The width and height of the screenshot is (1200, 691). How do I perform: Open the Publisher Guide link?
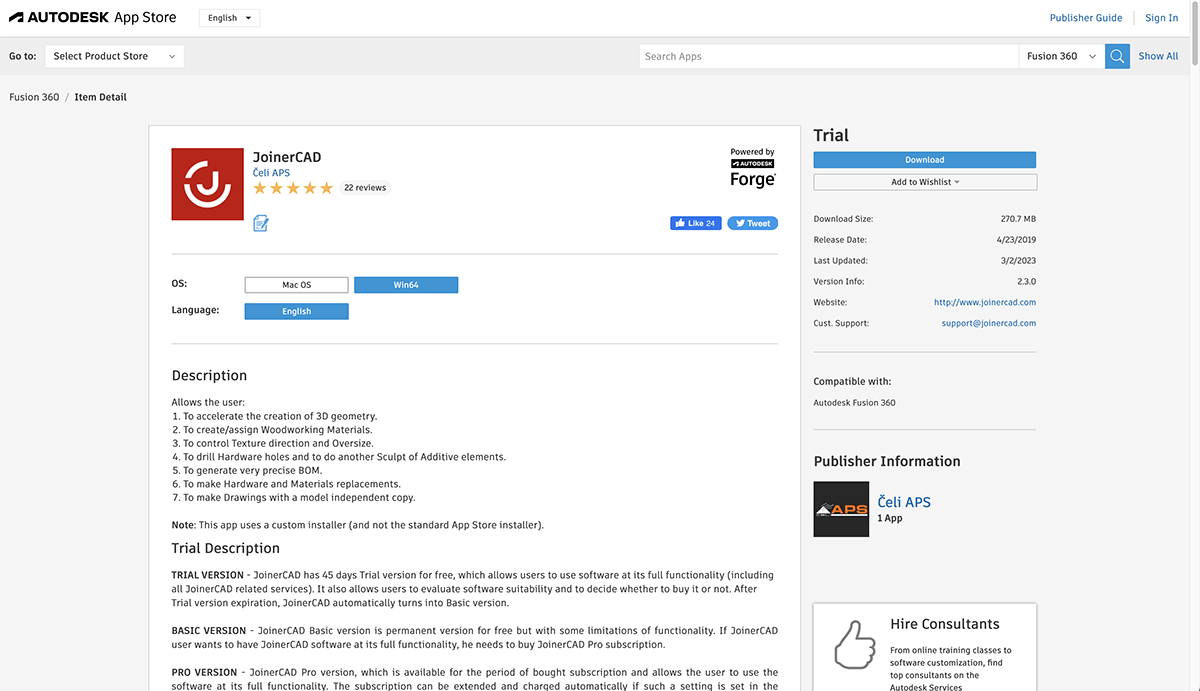pyautogui.click(x=1086, y=18)
